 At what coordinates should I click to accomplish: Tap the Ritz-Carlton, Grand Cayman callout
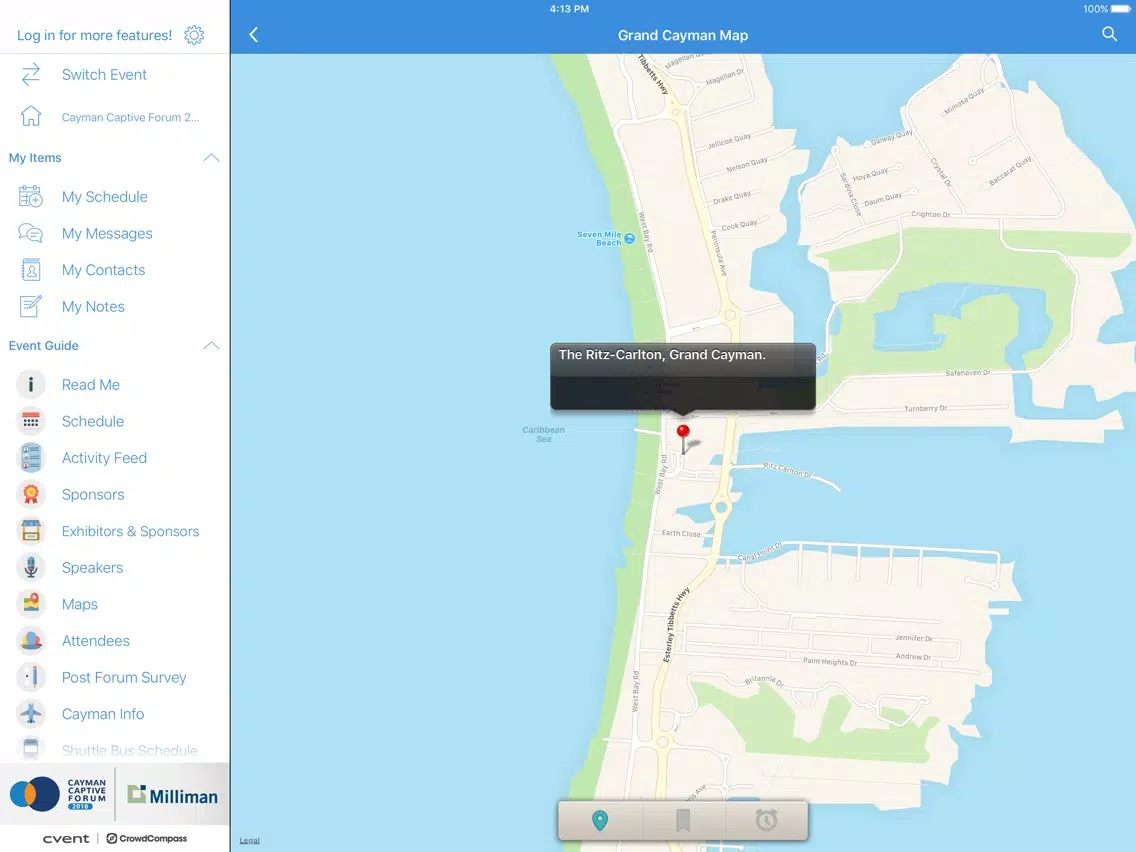pyautogui.click(x=682, y=376)
